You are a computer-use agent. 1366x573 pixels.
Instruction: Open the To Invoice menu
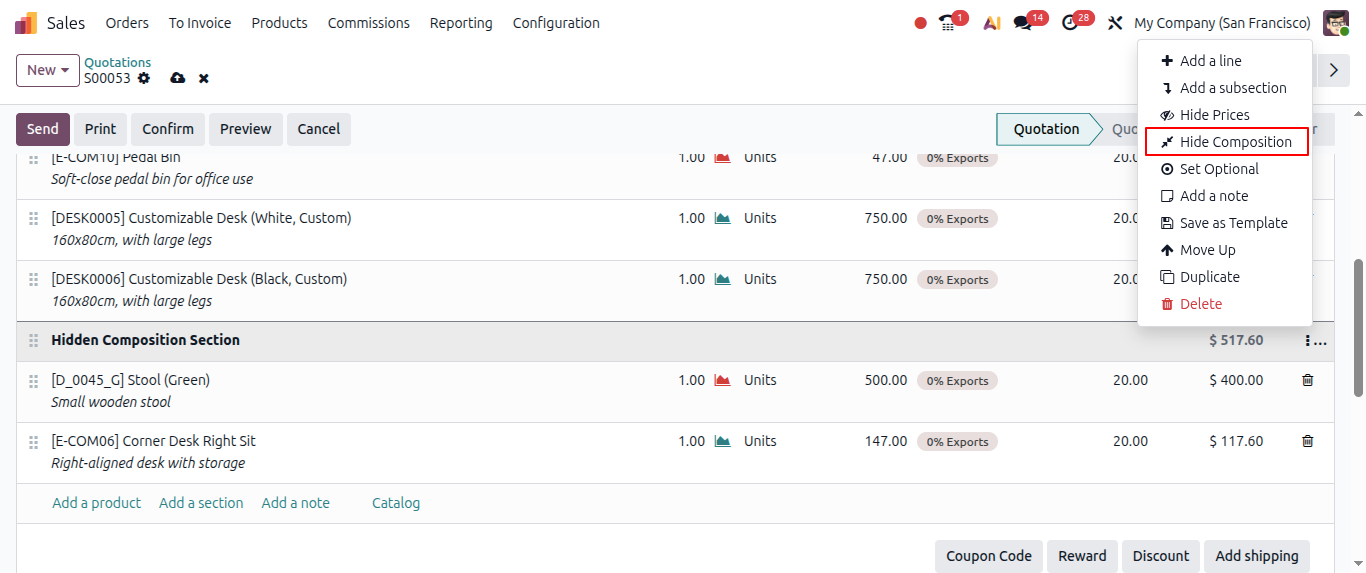click(x=200, y=23)
